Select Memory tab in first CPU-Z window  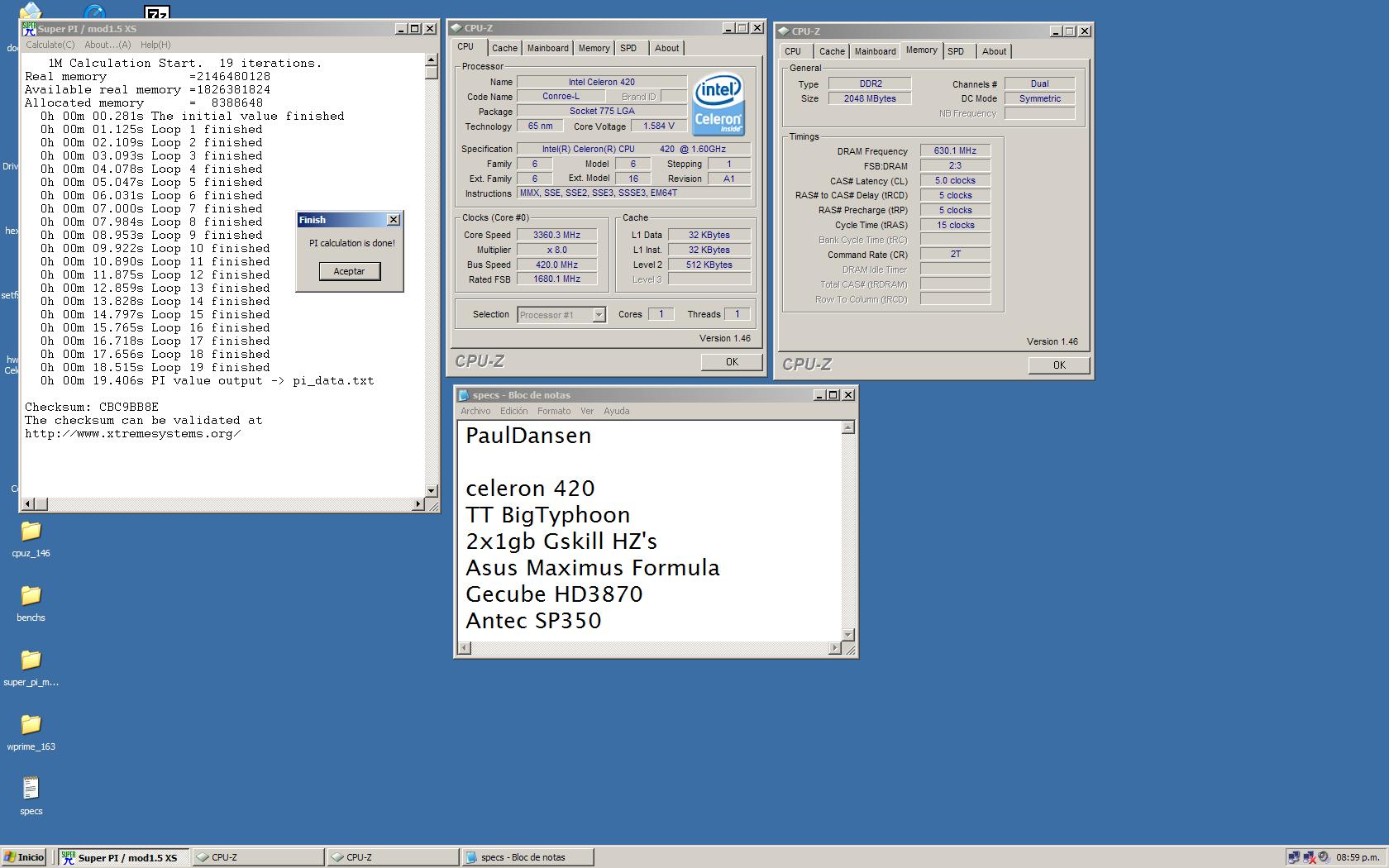(594, 48)
